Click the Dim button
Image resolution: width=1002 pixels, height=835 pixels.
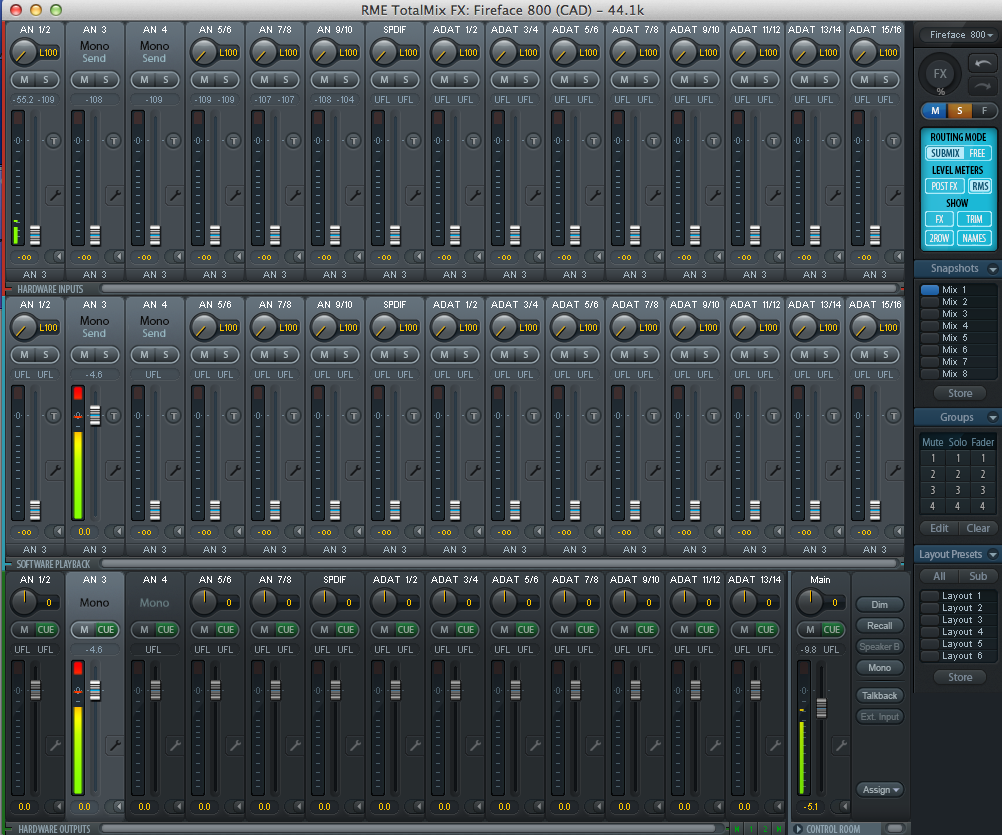tap(879, 604)
